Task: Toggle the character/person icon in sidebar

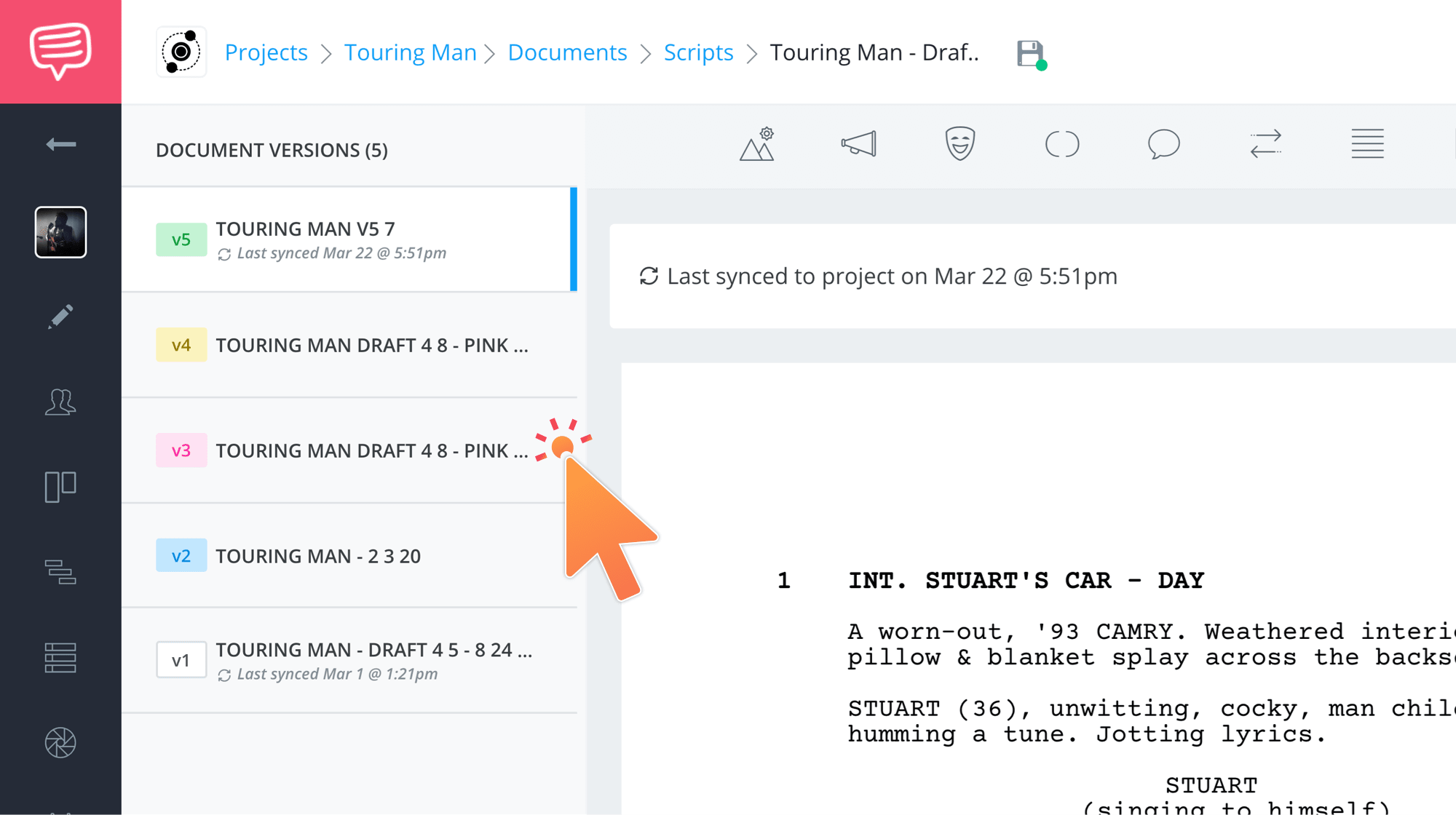Action: (60, 402)
